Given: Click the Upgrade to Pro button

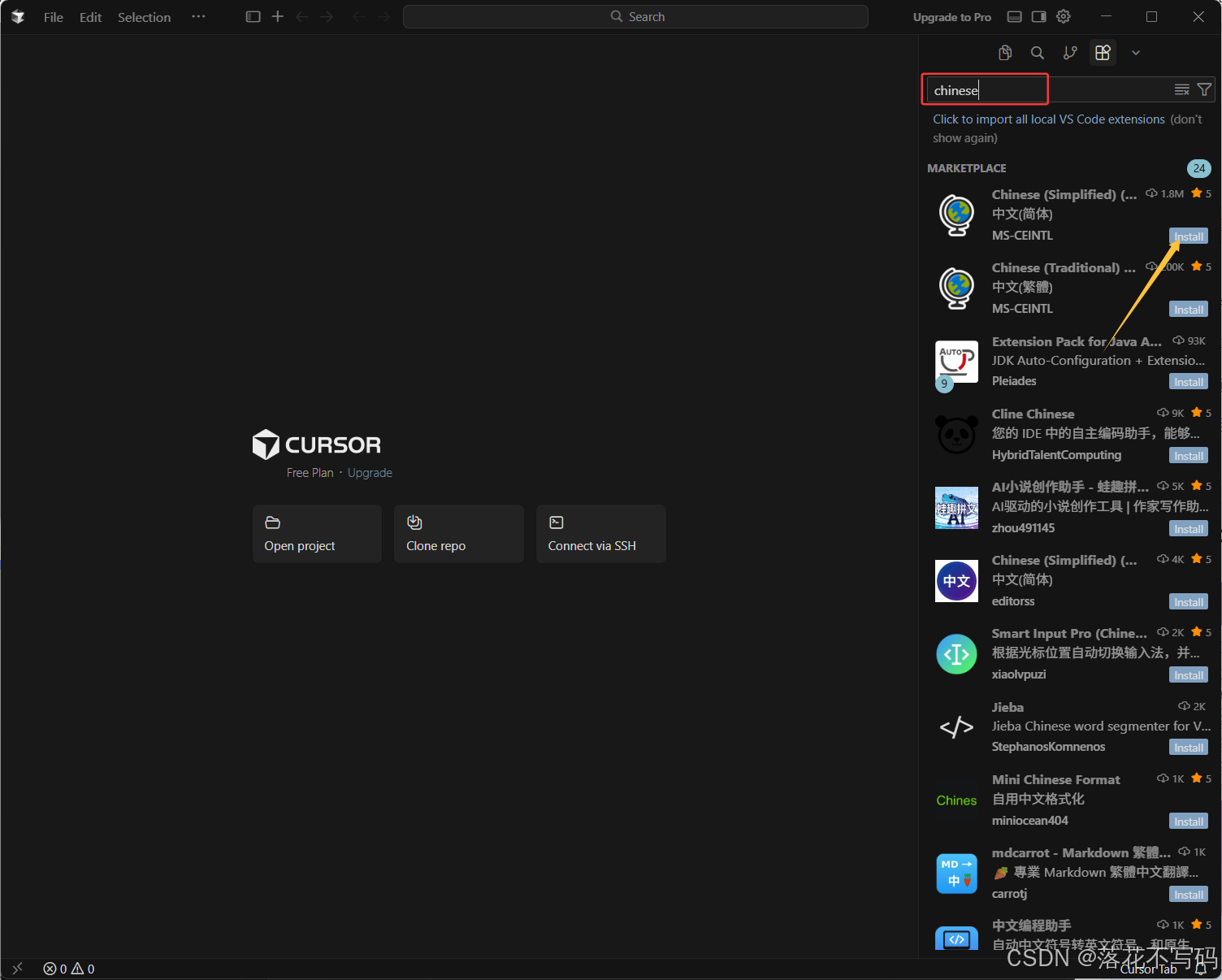Looking at the screenshot, I should (952, 17).
